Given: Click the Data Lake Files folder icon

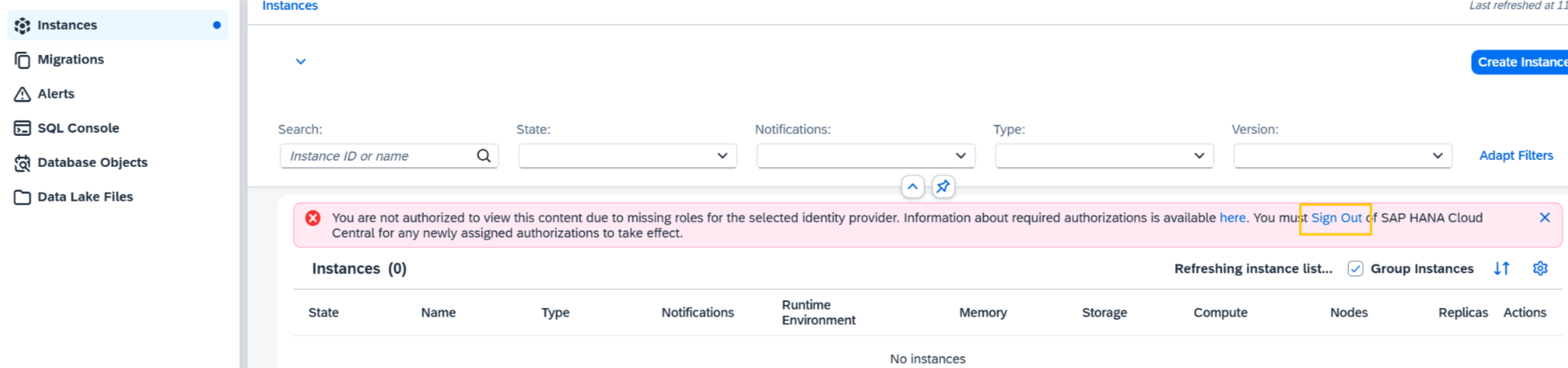Looking at the screenshot, I should (23, 197).
